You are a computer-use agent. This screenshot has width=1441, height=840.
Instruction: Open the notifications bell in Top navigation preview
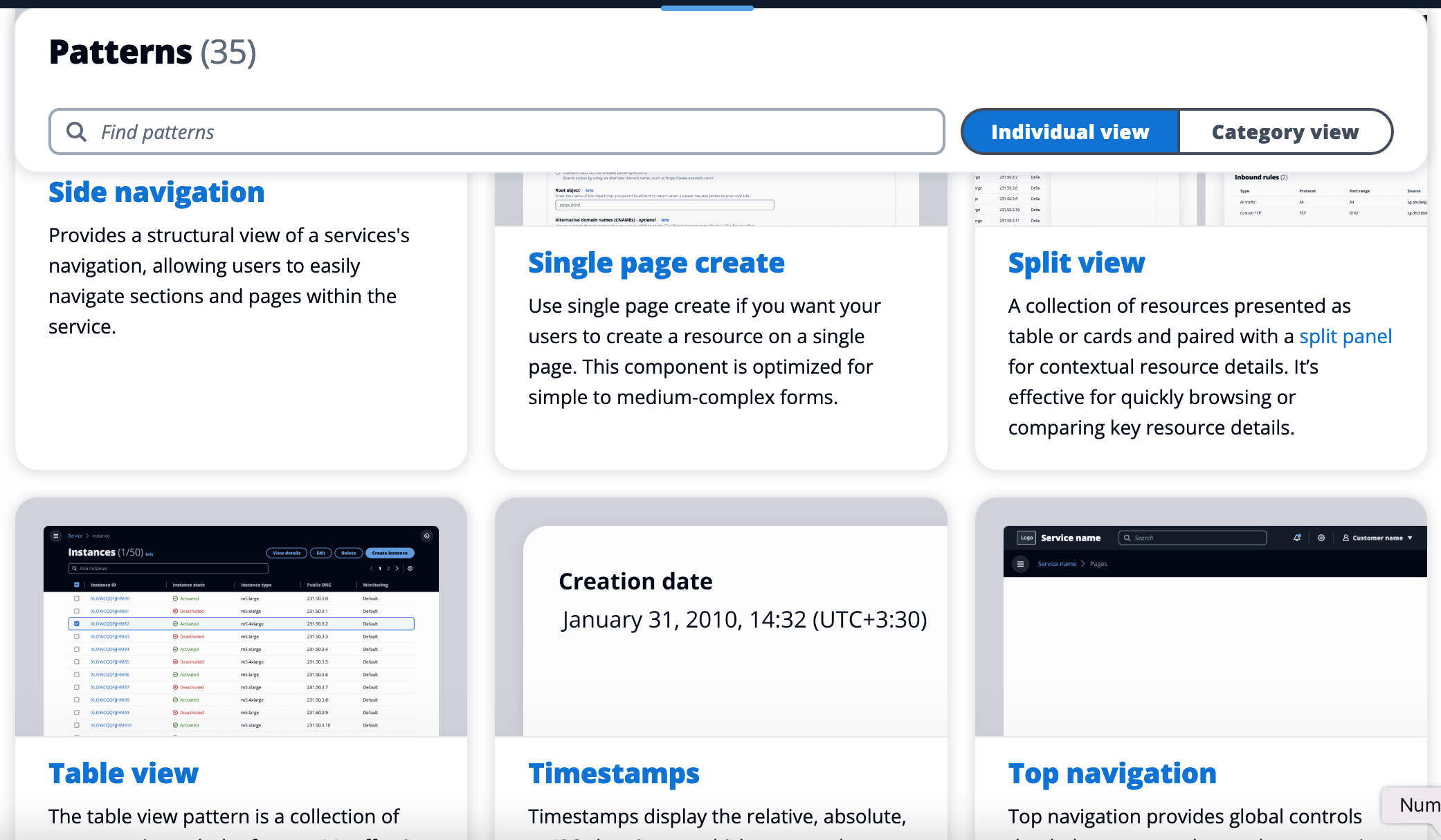click(x=1297, y=538)
